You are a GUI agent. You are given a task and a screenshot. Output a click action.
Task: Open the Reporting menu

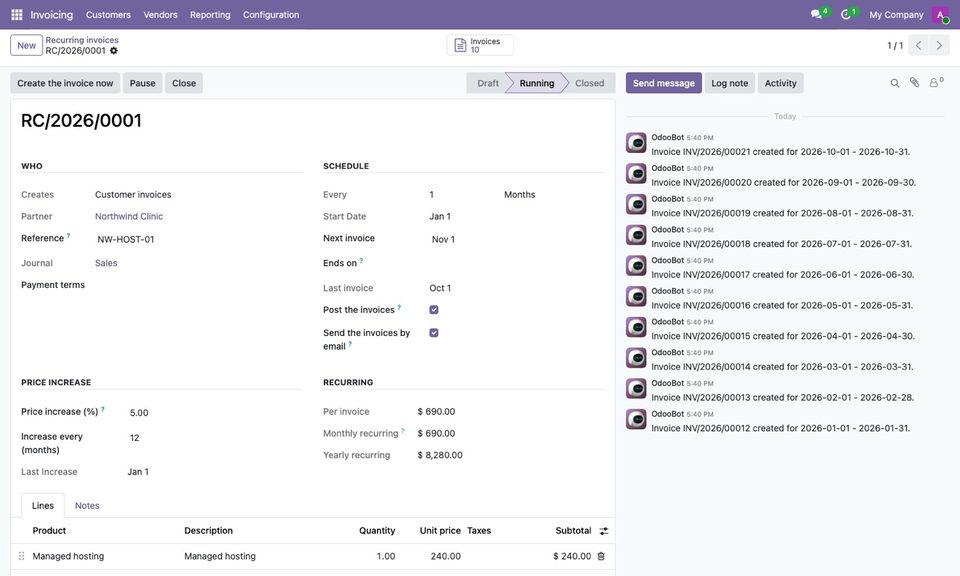(210, 15)
